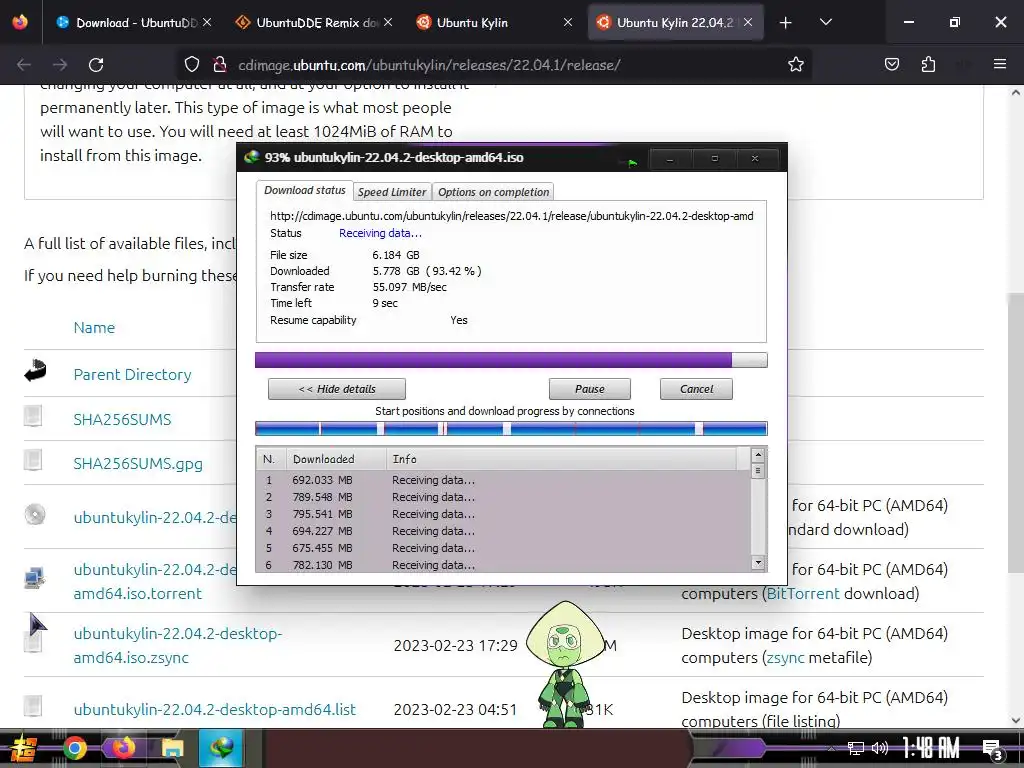Close the Ubuntu Kylin tab
The width and height of the screenshot is (1024, 768).
568,22
